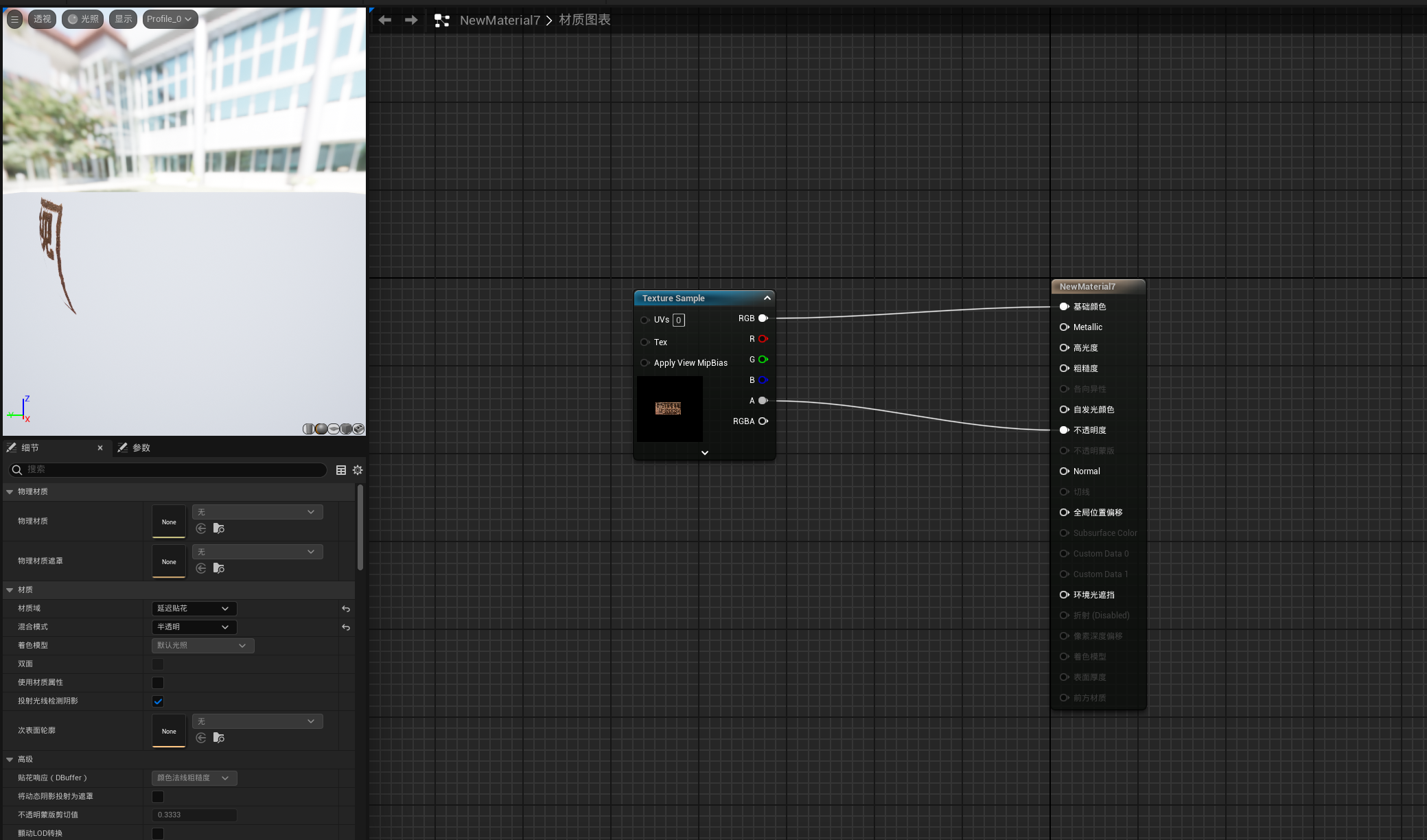1427x840 pixels.
Task: Open the Profile_0 dropdown
Action: [170, 19]
